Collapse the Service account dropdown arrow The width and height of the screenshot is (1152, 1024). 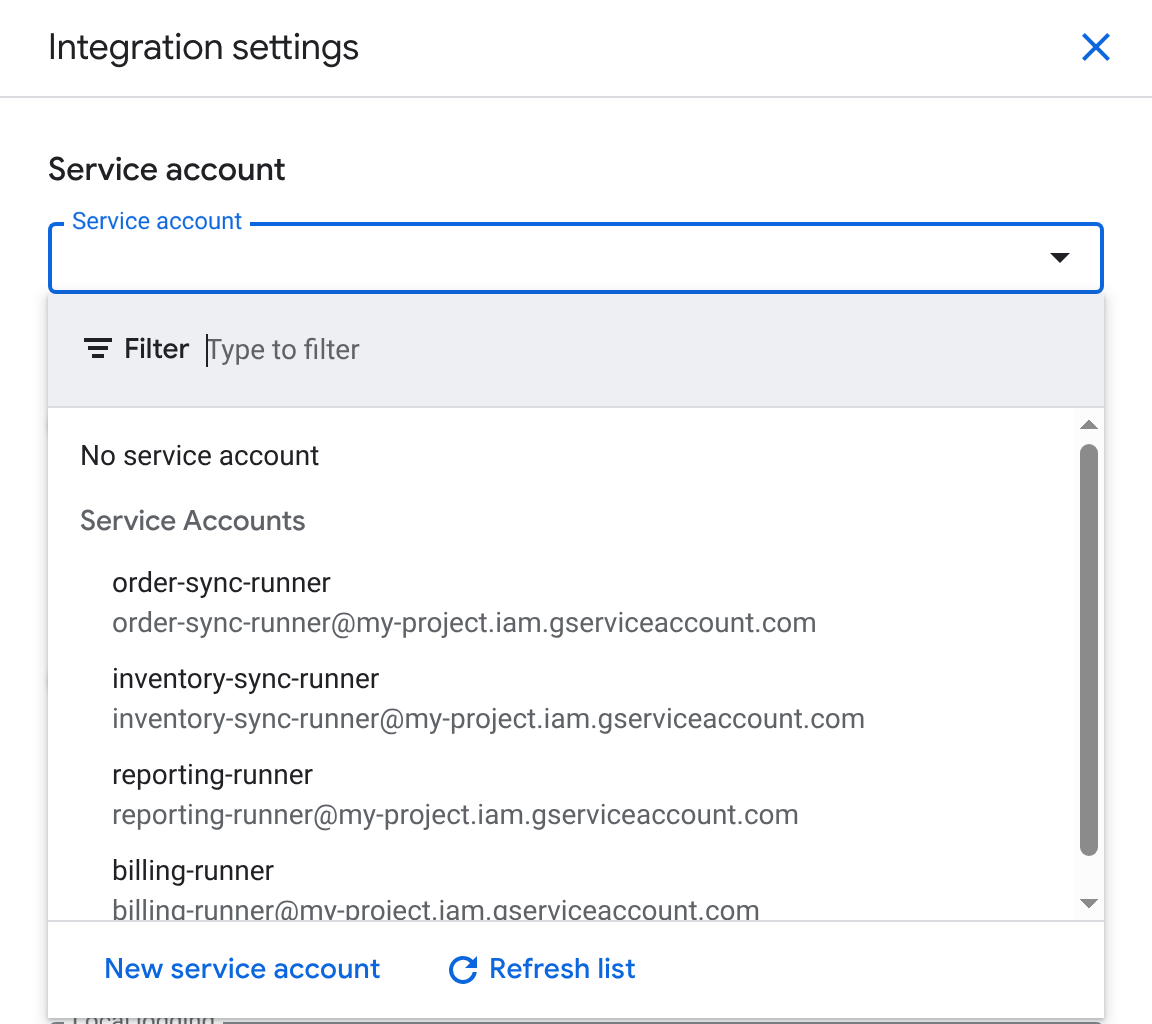point(1059,258)
